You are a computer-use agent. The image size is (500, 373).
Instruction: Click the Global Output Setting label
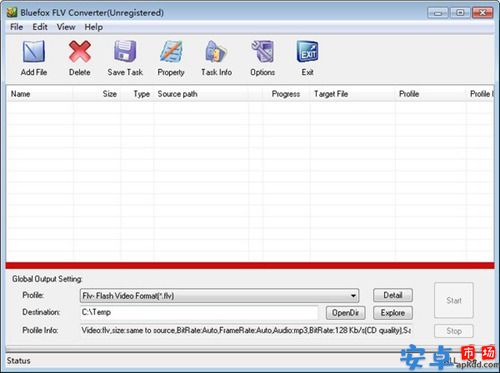(x=47, y=279)
